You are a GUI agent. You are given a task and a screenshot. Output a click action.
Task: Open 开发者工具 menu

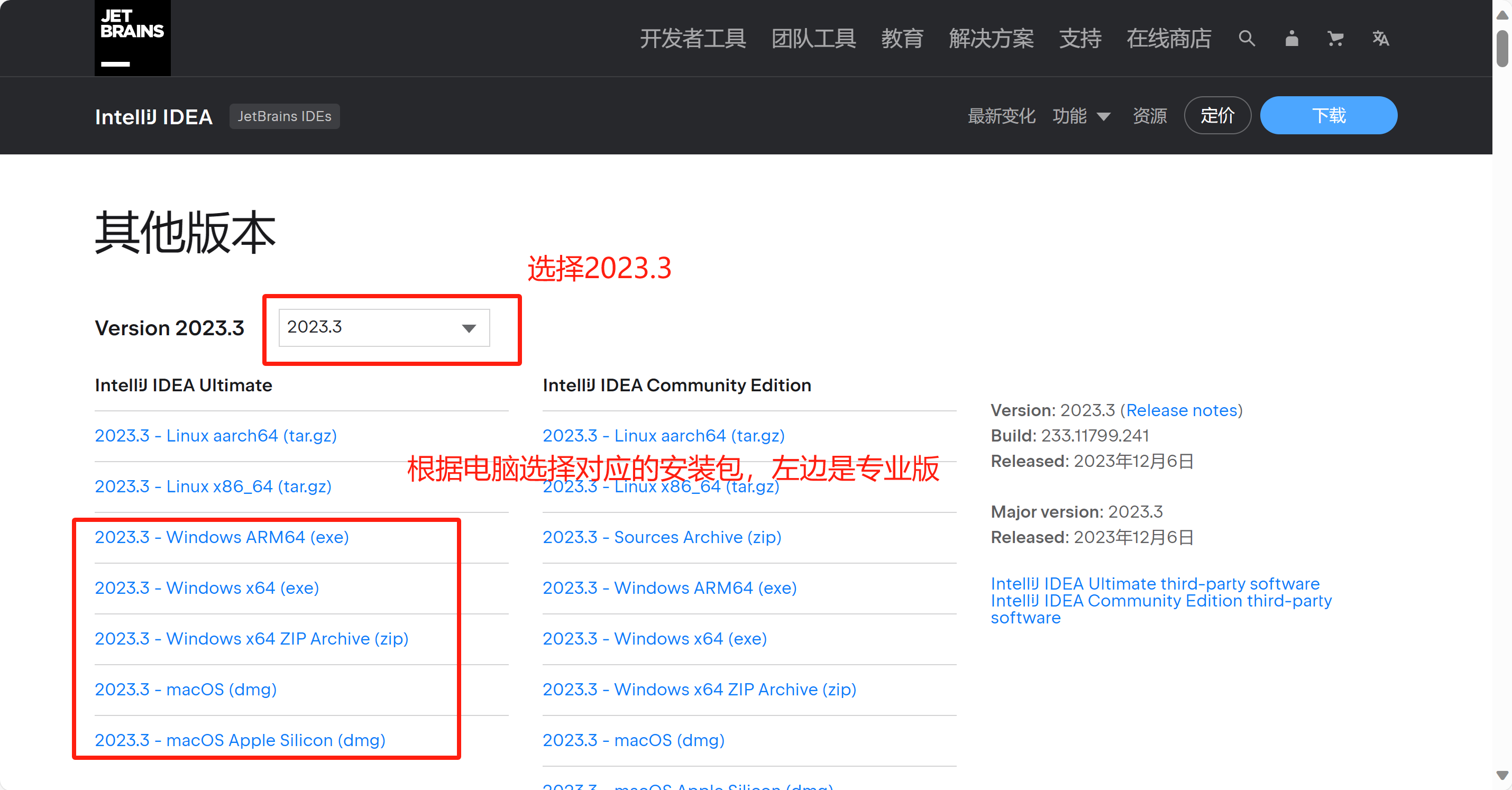coord(693,39)
